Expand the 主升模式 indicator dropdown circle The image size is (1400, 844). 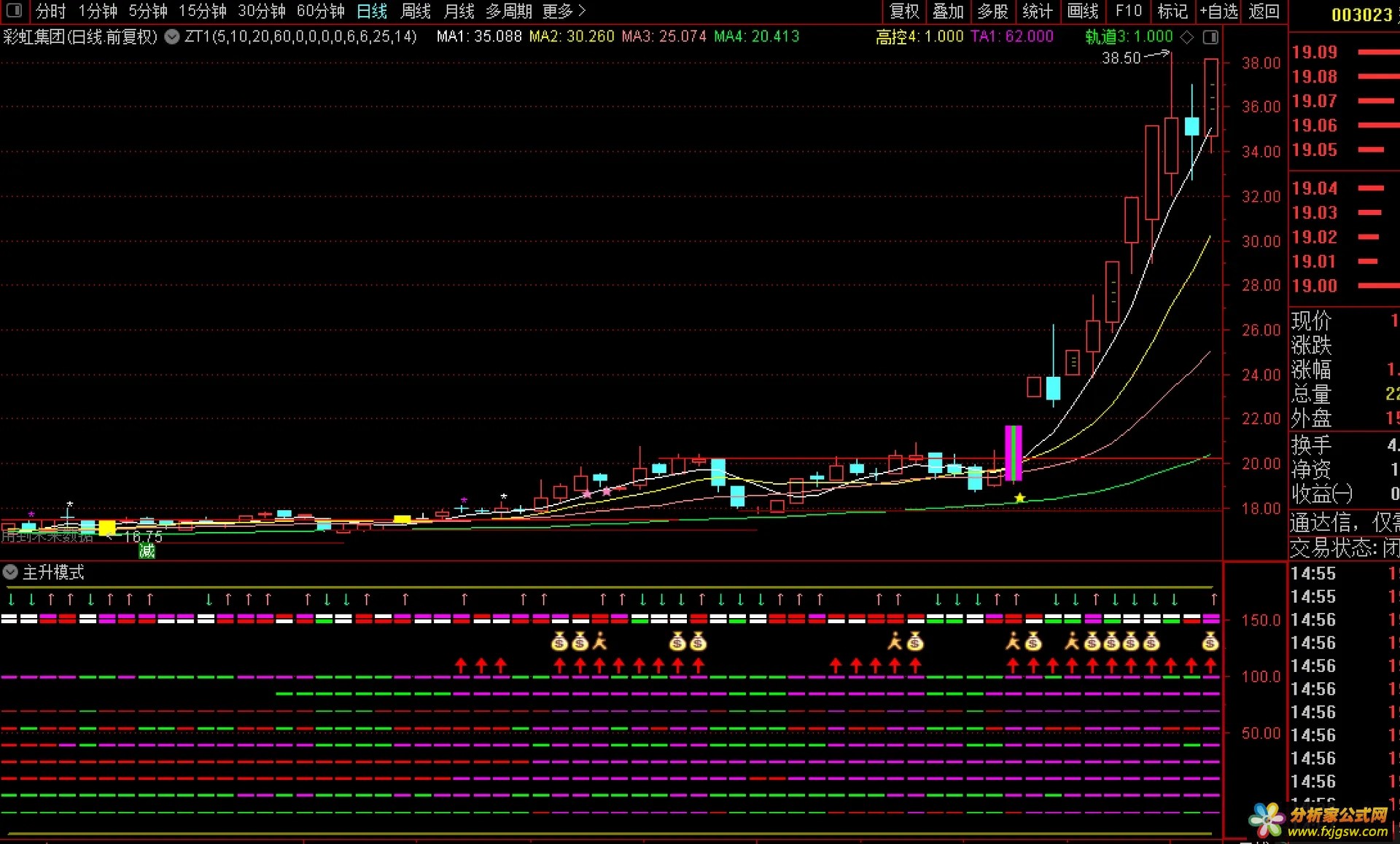[x=10, y=571]
